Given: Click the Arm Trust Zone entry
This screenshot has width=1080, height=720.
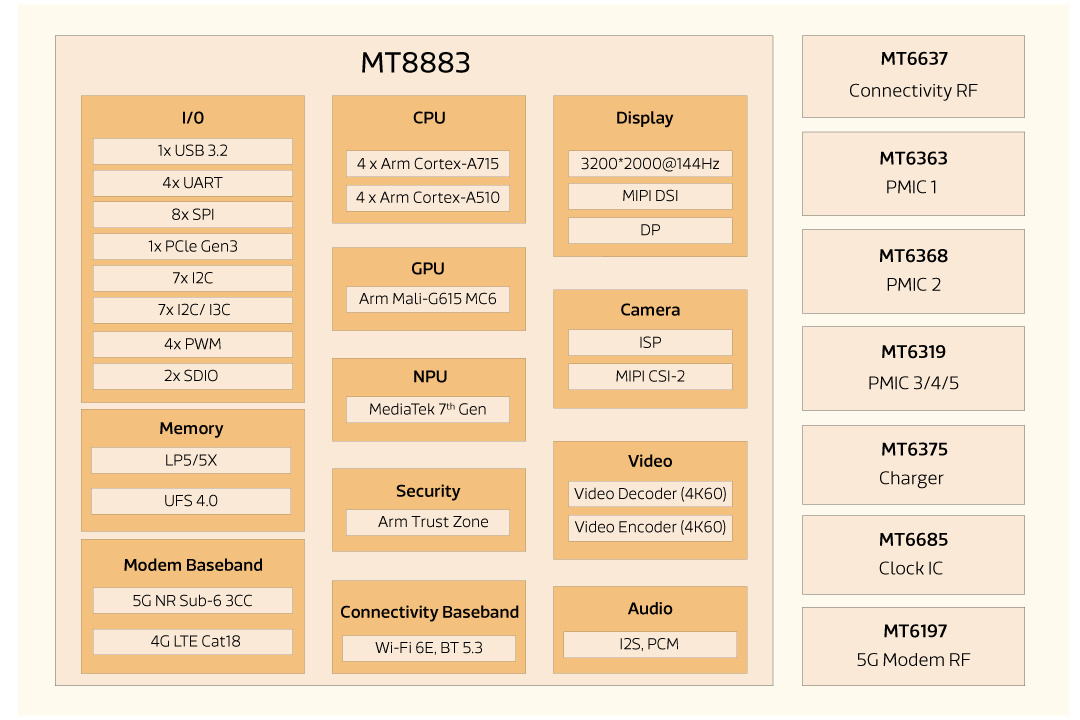Looking at the screenshot, I should point(428,522).
